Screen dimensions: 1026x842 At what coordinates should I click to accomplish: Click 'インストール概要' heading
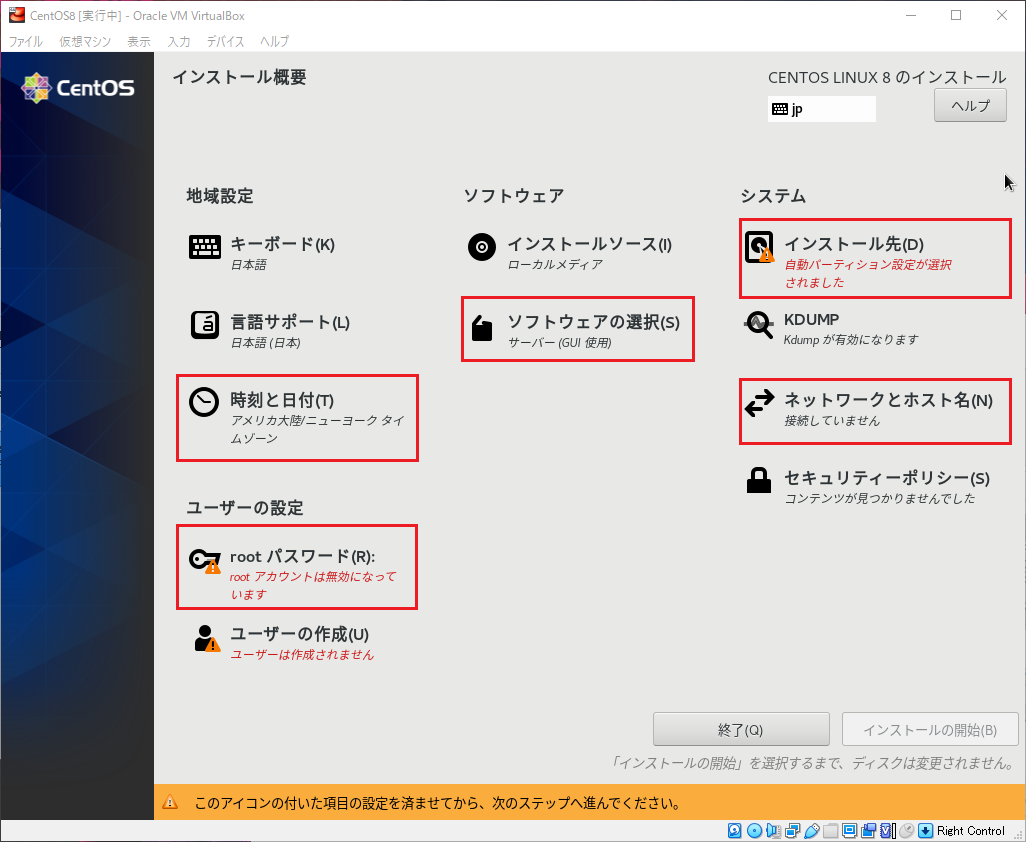click(239, 77)
